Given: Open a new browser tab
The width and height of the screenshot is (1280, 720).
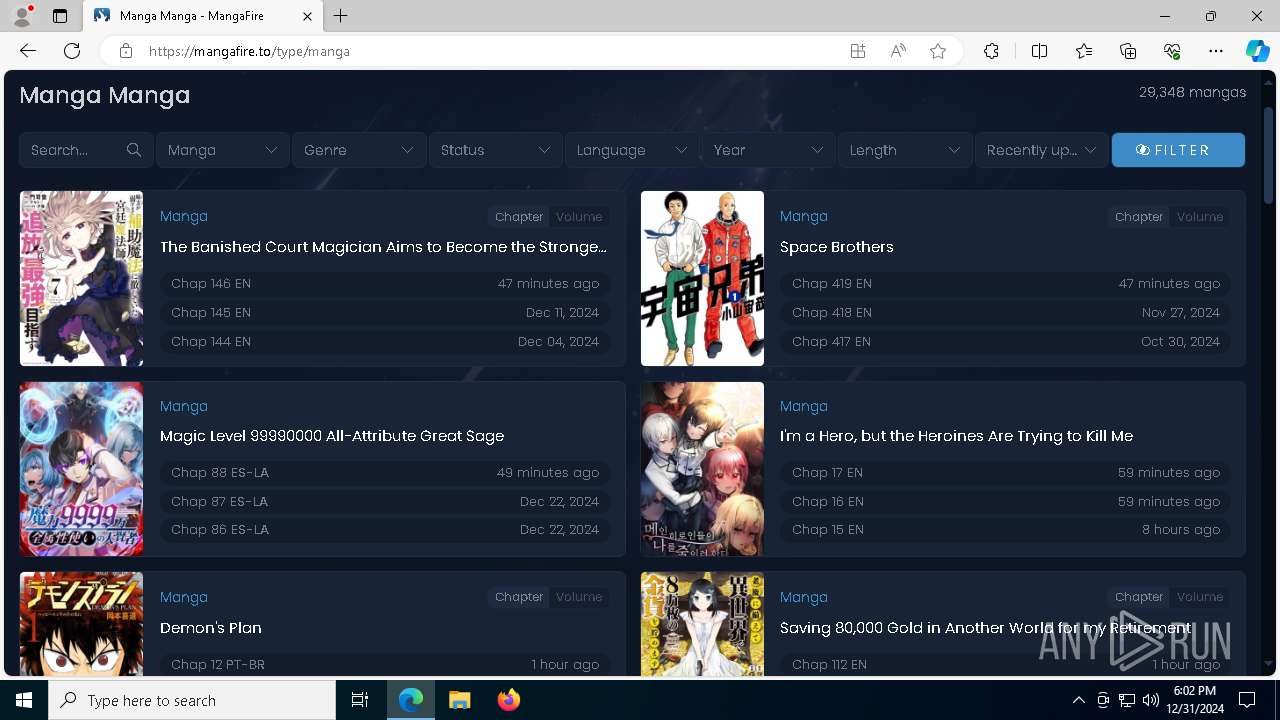Looking at the screenshot, I should [x=341, y=16].
